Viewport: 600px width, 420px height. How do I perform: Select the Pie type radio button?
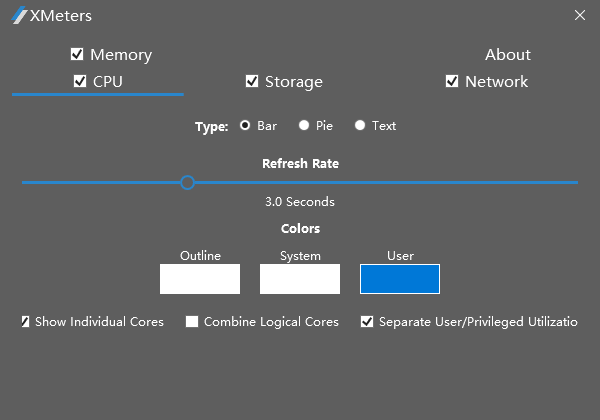tap(304, 126)
